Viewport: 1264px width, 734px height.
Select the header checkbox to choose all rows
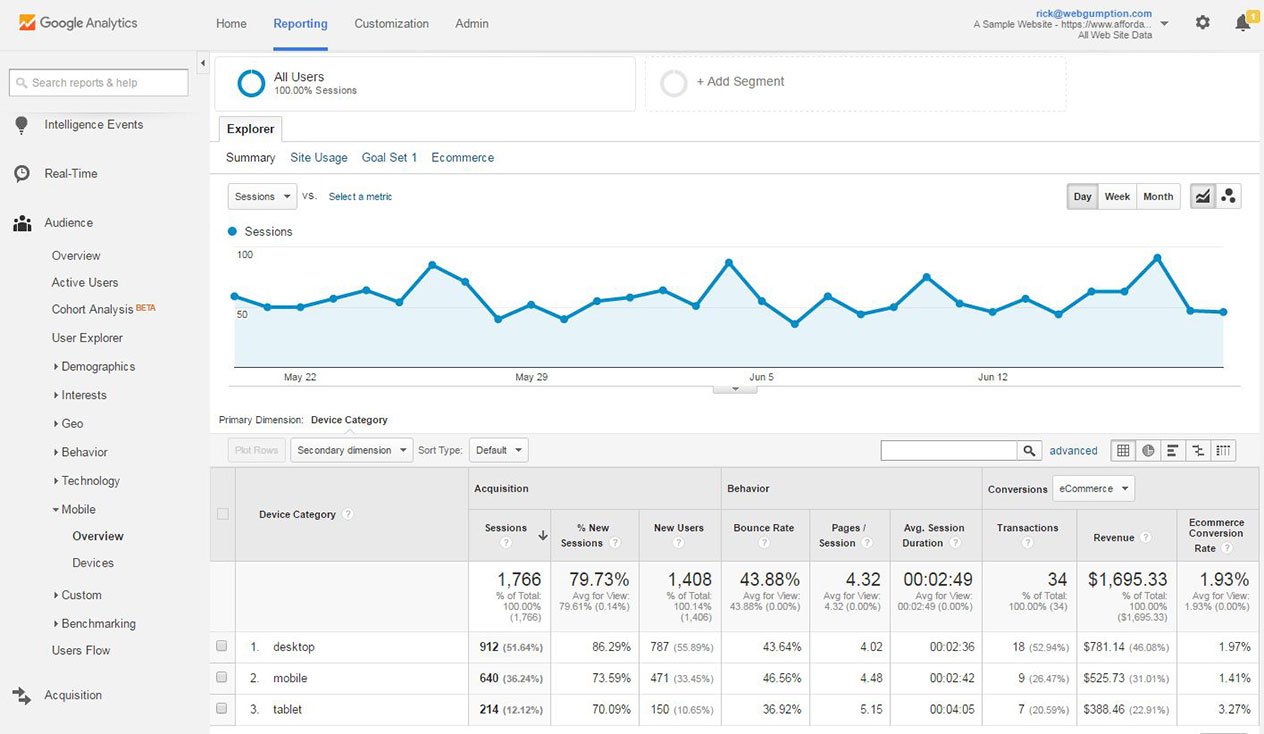[221, 513]
